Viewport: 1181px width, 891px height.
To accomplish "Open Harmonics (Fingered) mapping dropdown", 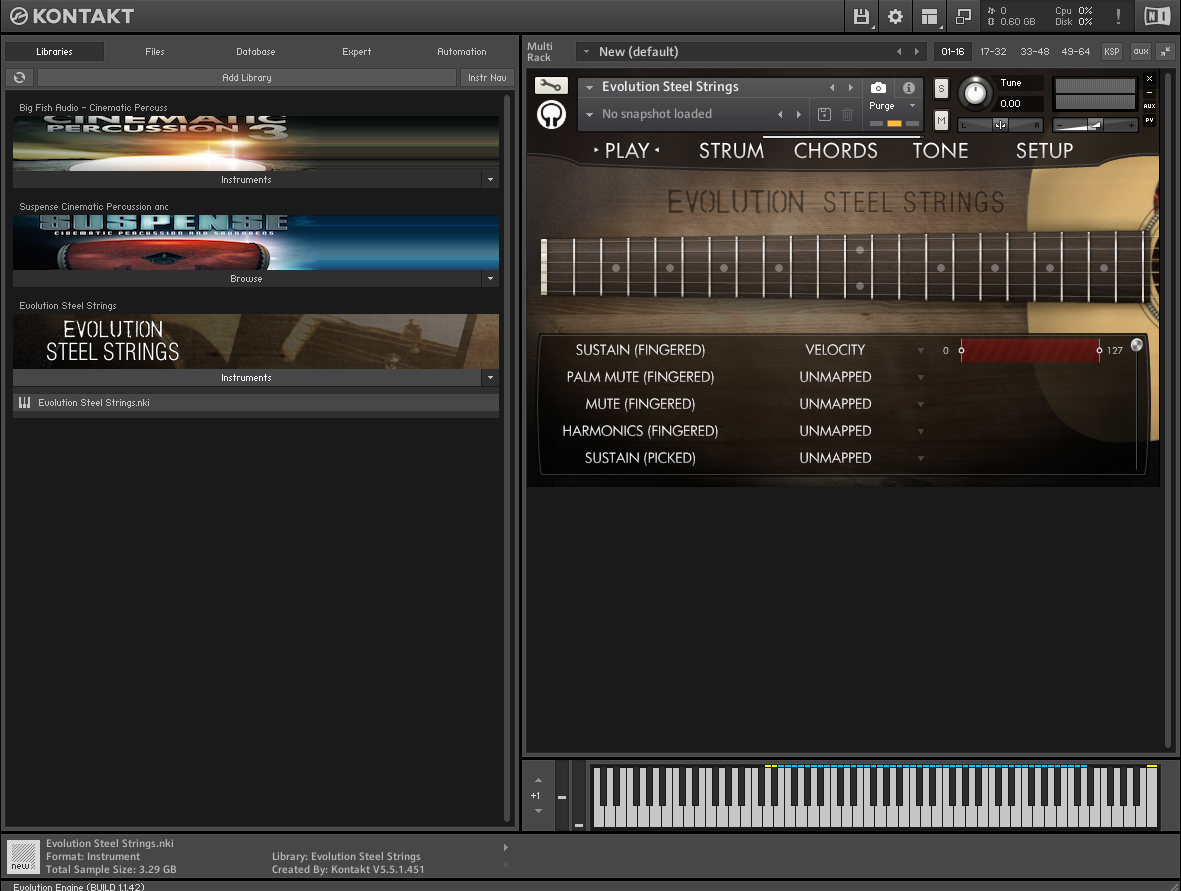I will pos(920,432).
